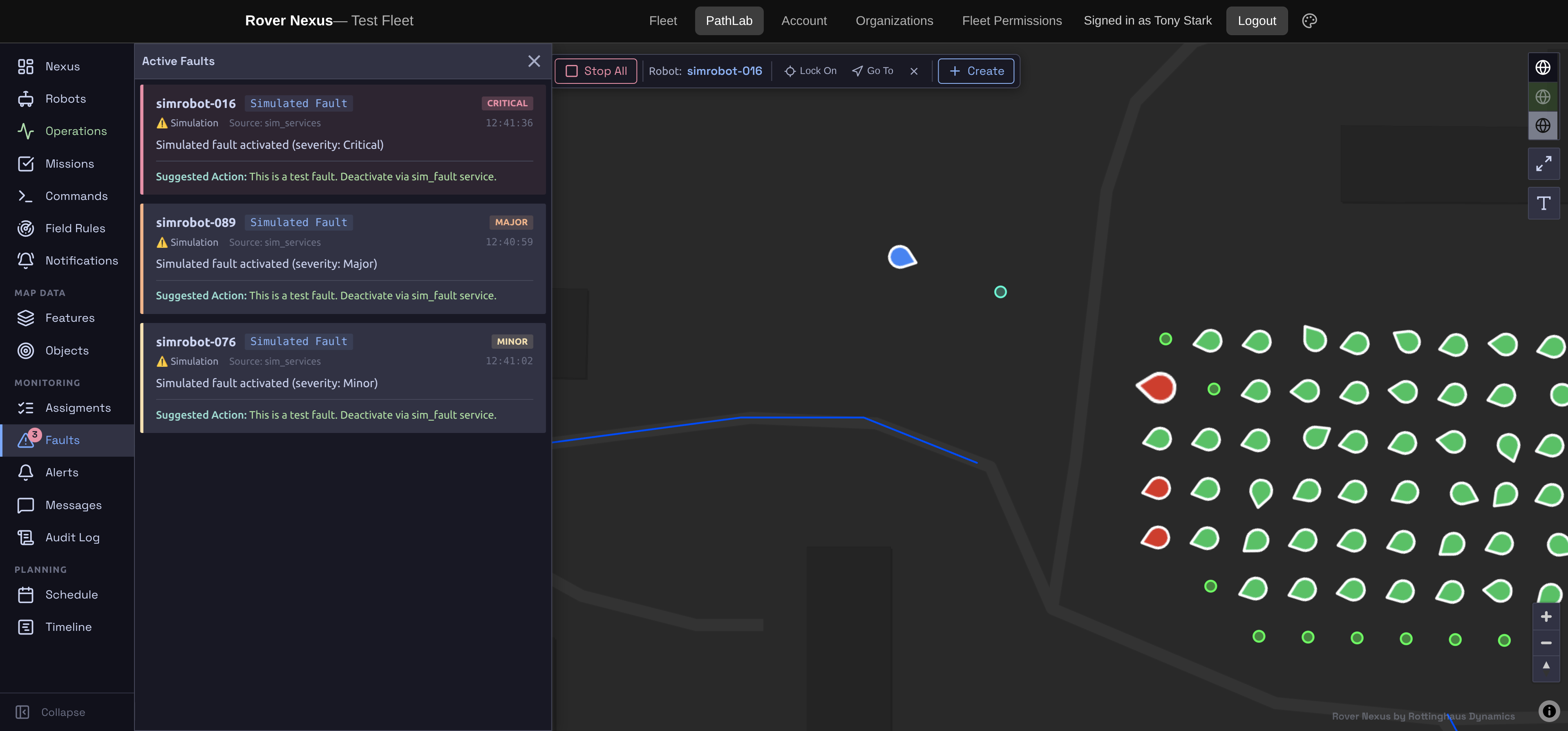Open the simrobot-089 major fault card
The height and width of the screenshot is (731, 1568).
pyautogui.click(x=343, y=259)
